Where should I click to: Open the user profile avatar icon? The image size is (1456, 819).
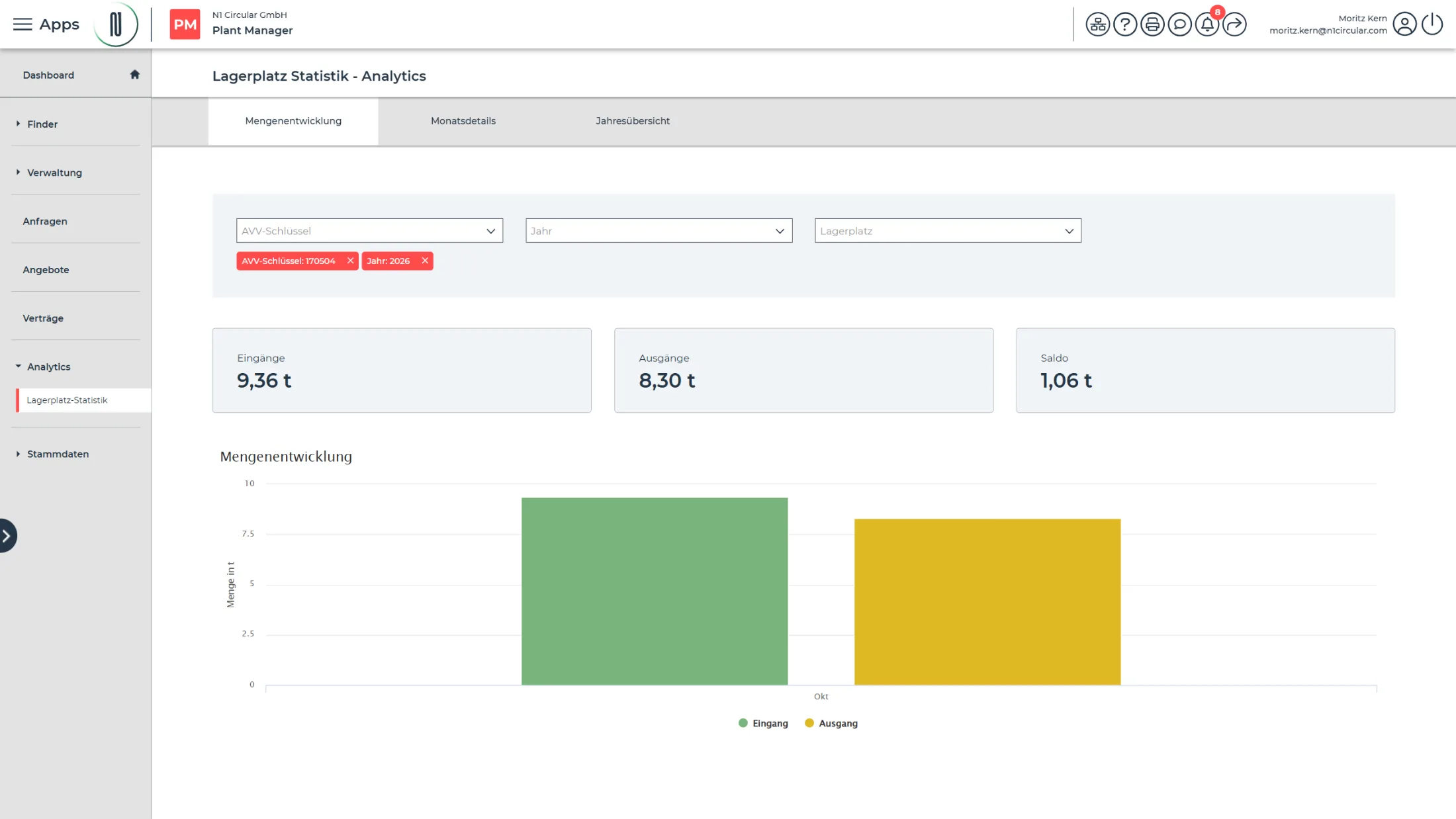point(1404,24)
